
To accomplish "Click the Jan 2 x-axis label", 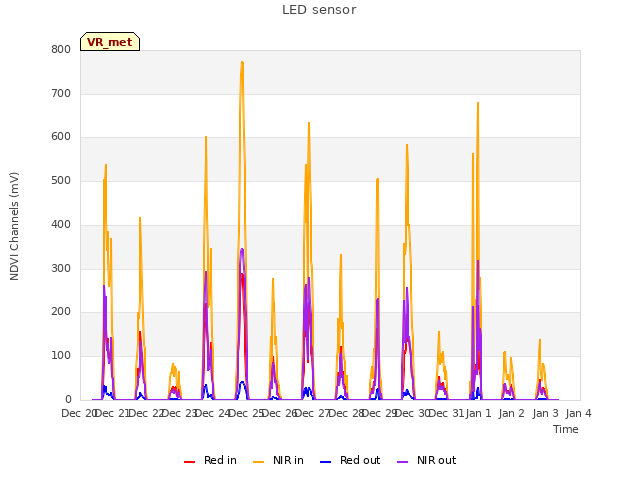I will [x=512, y=413].
